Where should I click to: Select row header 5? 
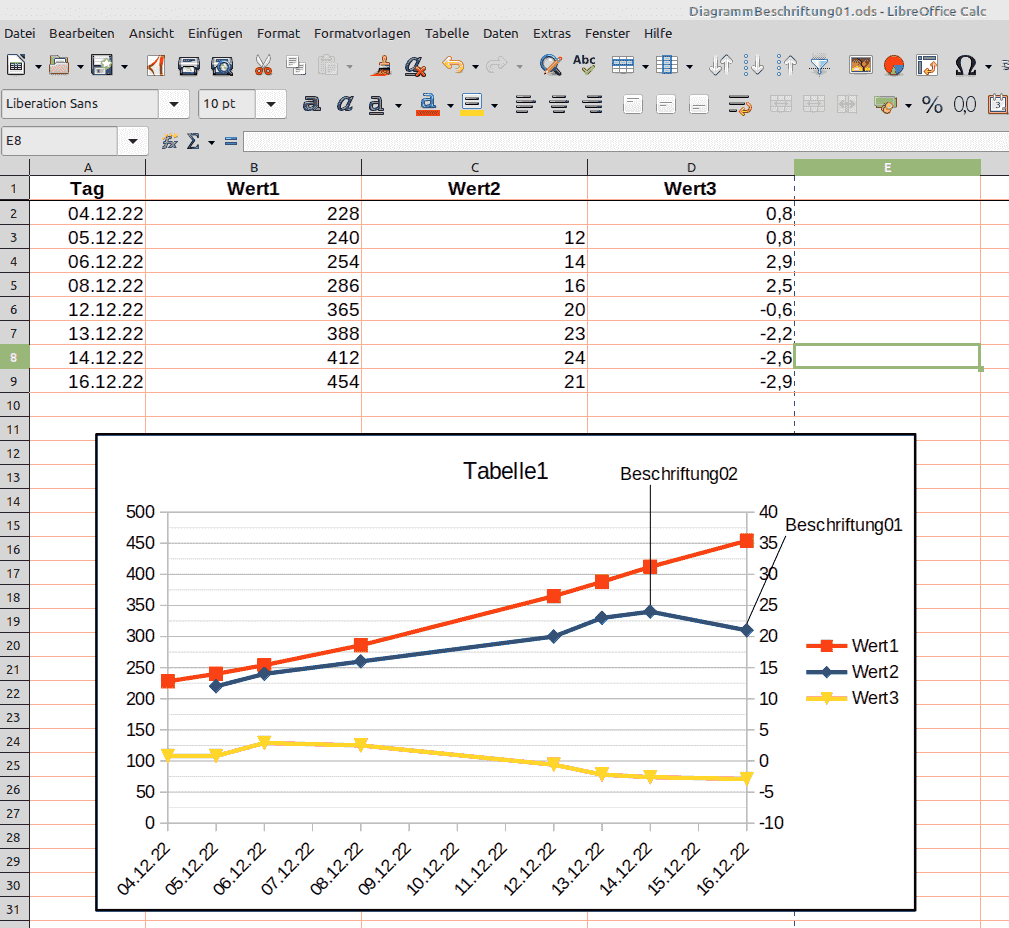pyautogui.click(x=14, y=285)
